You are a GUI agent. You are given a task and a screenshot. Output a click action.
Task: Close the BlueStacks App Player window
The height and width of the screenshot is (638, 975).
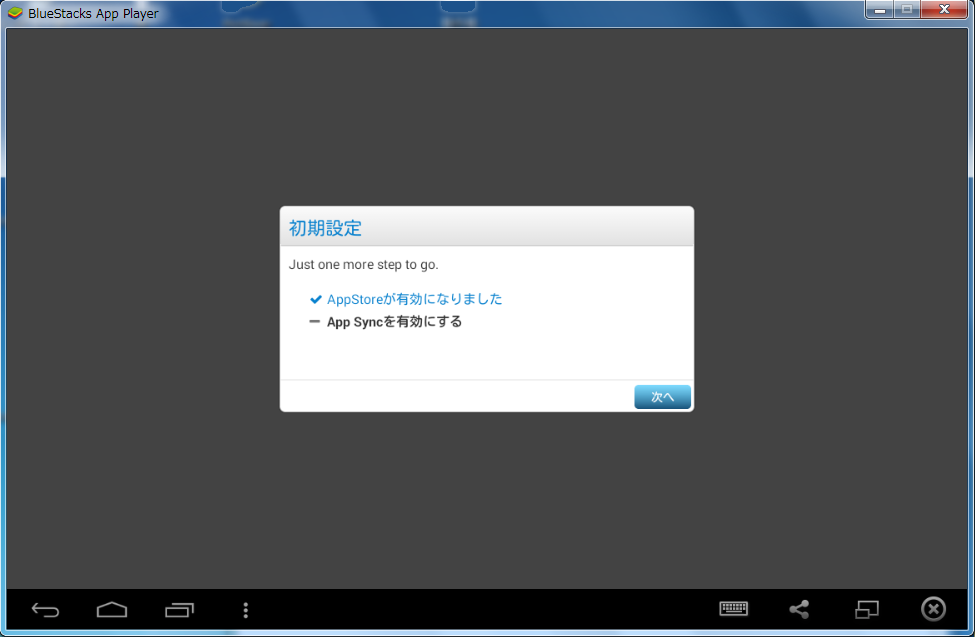(944, 9)
